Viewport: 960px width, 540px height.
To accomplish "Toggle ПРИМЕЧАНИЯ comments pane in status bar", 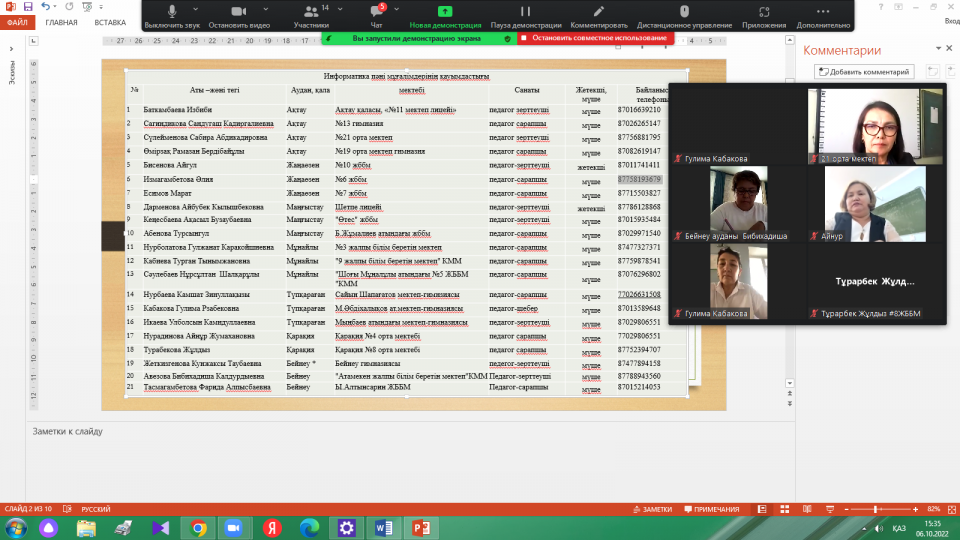I will click(711, 509).
